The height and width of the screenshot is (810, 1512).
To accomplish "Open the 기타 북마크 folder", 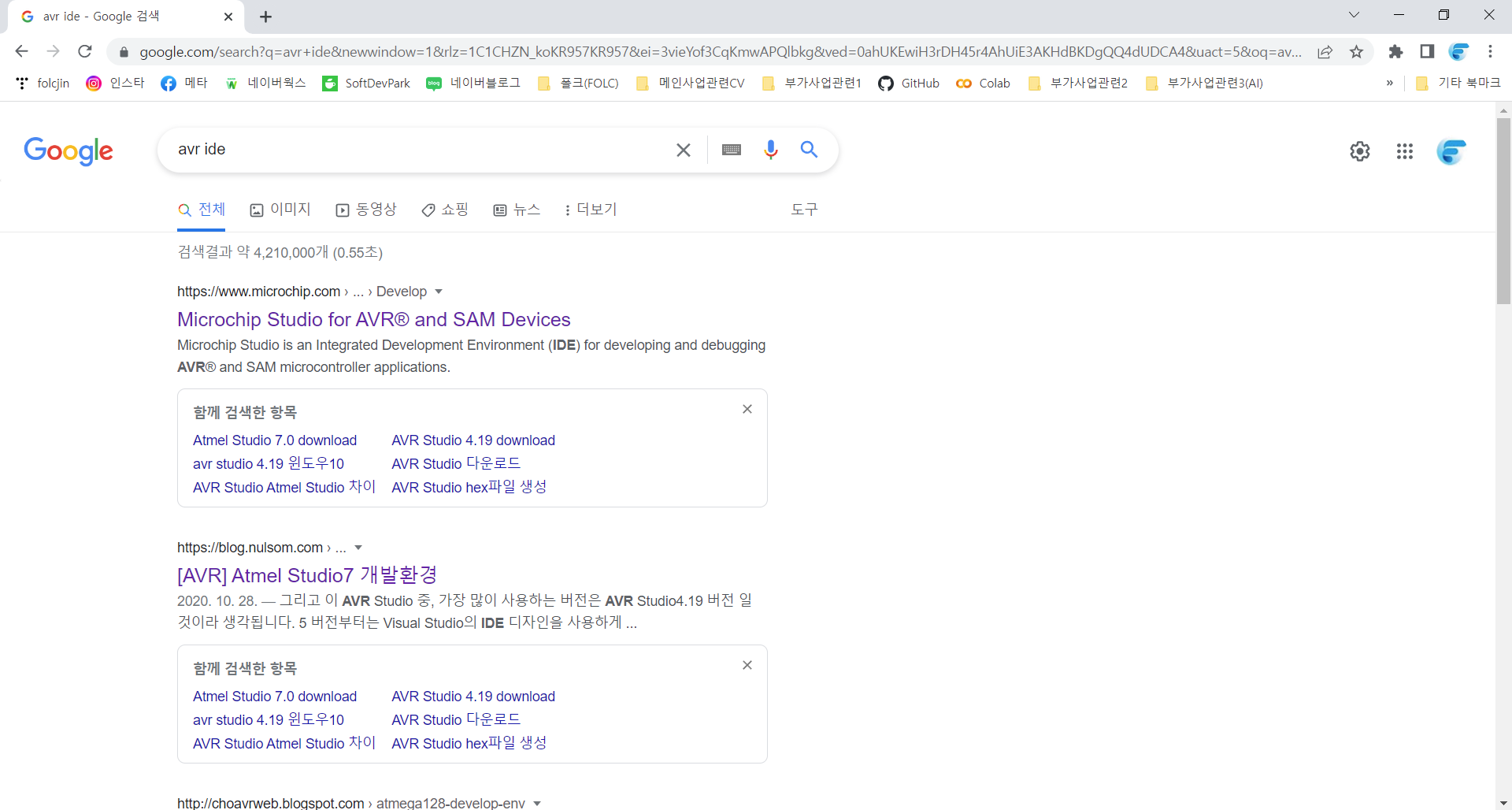I will 1458,84.
